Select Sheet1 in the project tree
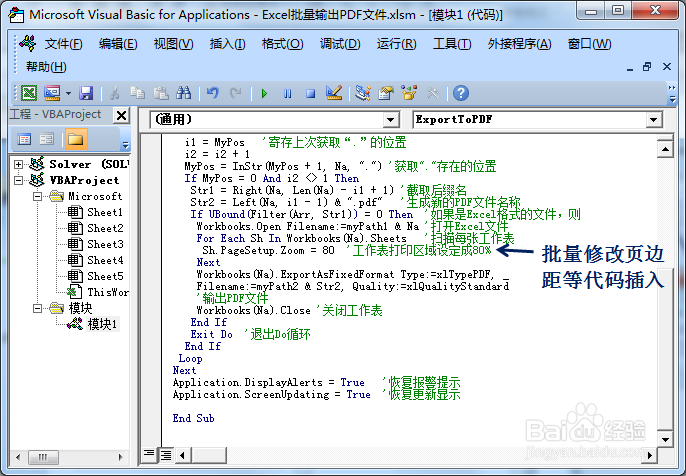This screenshot has width=686, height=476. (x=96, y=213)
